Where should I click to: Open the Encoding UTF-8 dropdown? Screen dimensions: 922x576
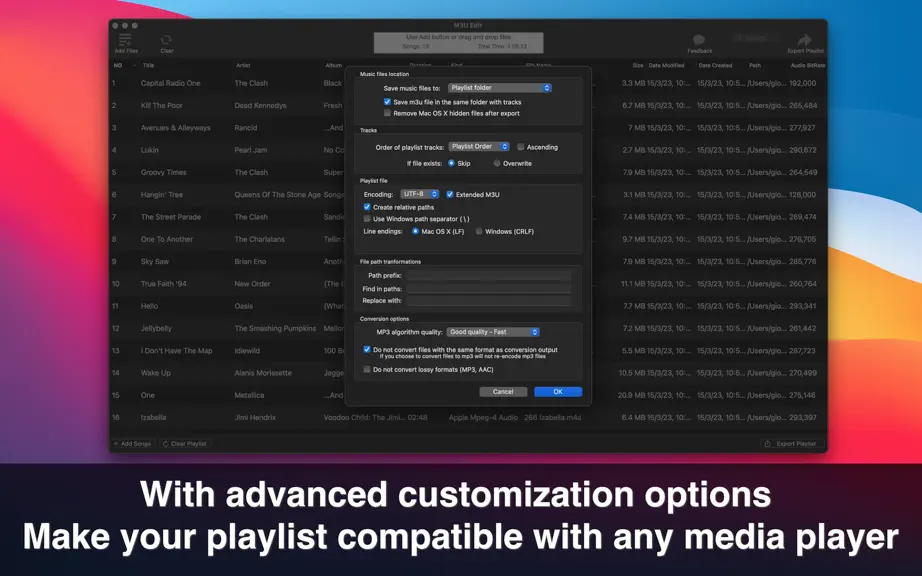point(419,194)
